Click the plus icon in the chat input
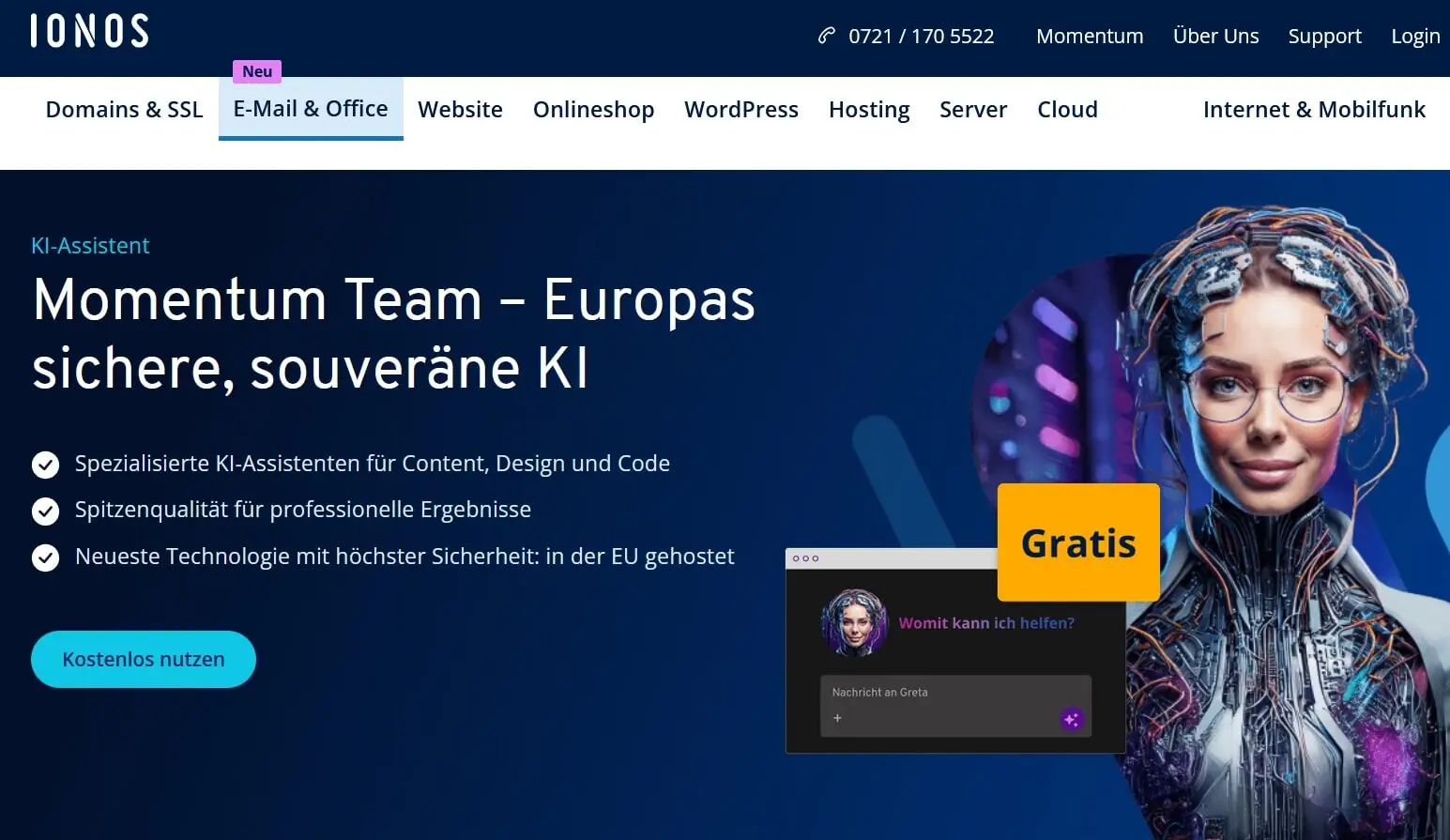 (x=837, y=718)
